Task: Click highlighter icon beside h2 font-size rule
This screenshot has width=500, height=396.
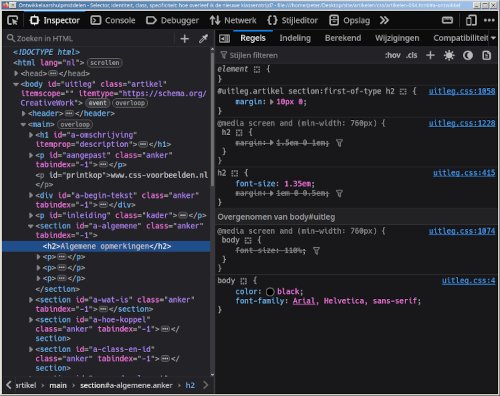Action: (x=235, y=173)
